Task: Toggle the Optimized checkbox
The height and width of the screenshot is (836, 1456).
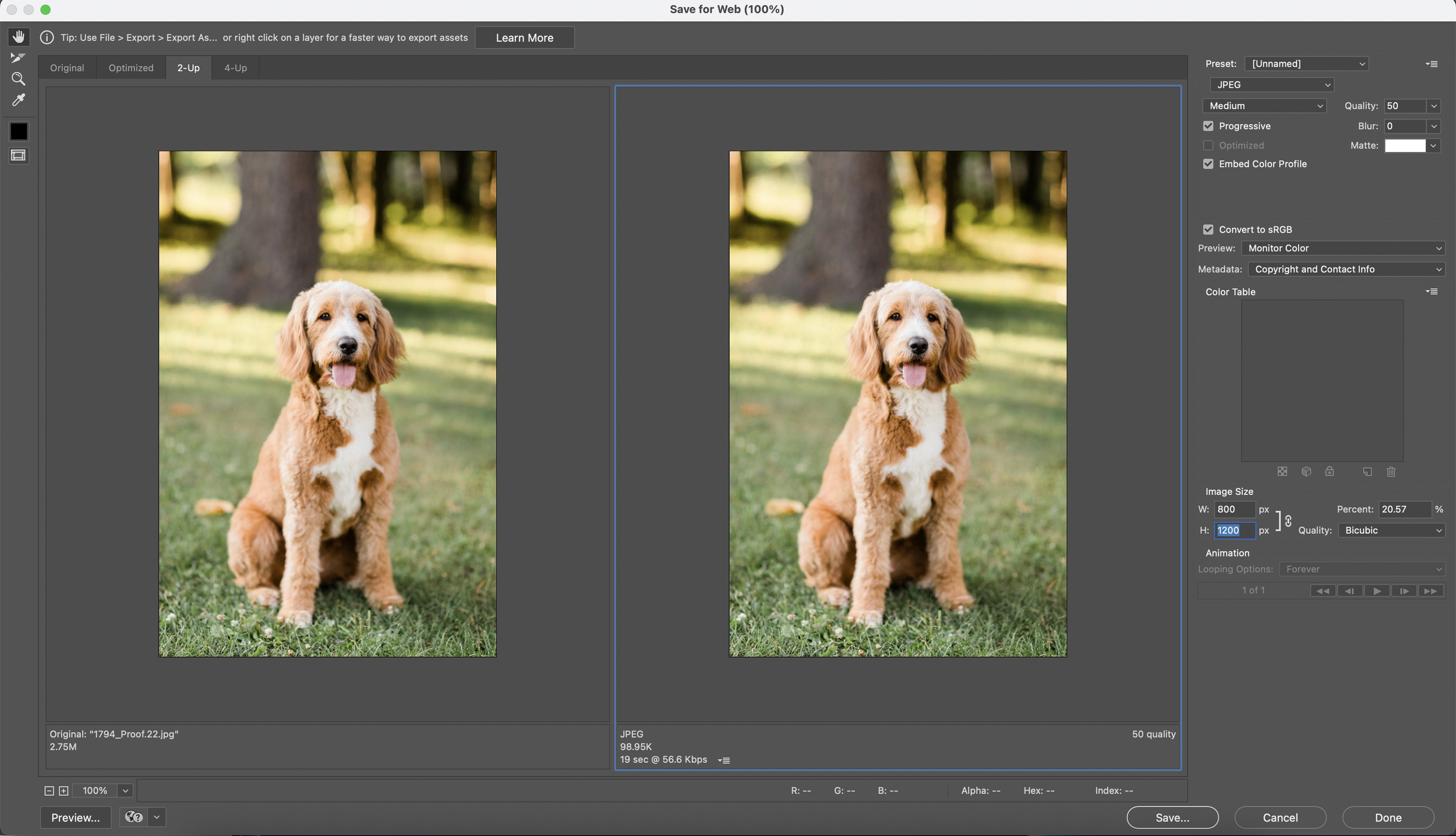Action: [x=1208, y=146]
